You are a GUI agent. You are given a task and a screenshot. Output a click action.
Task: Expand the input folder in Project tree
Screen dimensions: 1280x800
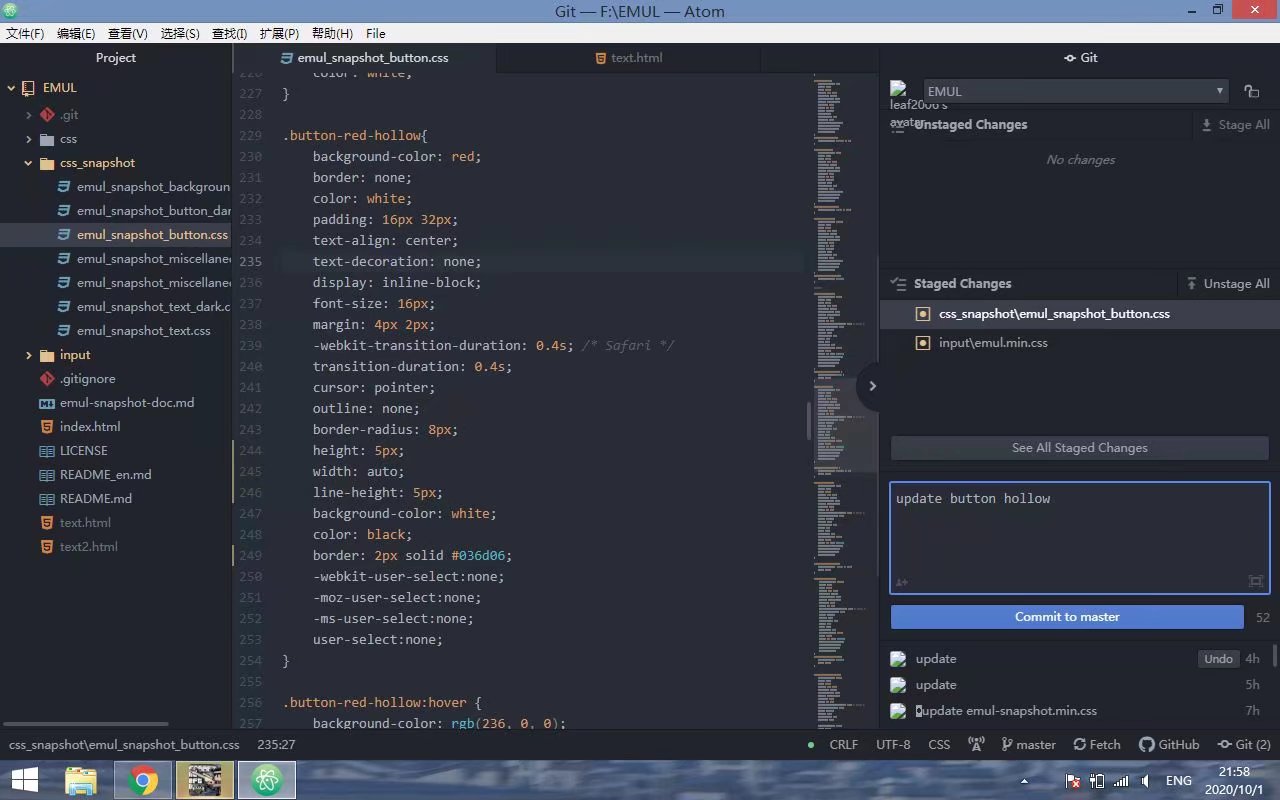(x=29, y=354)
